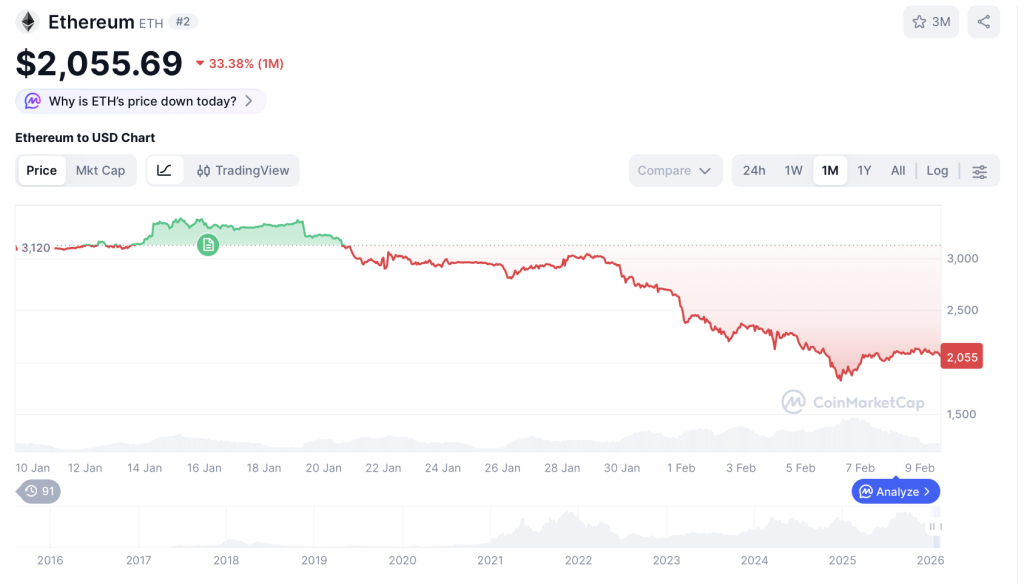Click the CoinMarketCap icon in the question pill

pos(32,101)
